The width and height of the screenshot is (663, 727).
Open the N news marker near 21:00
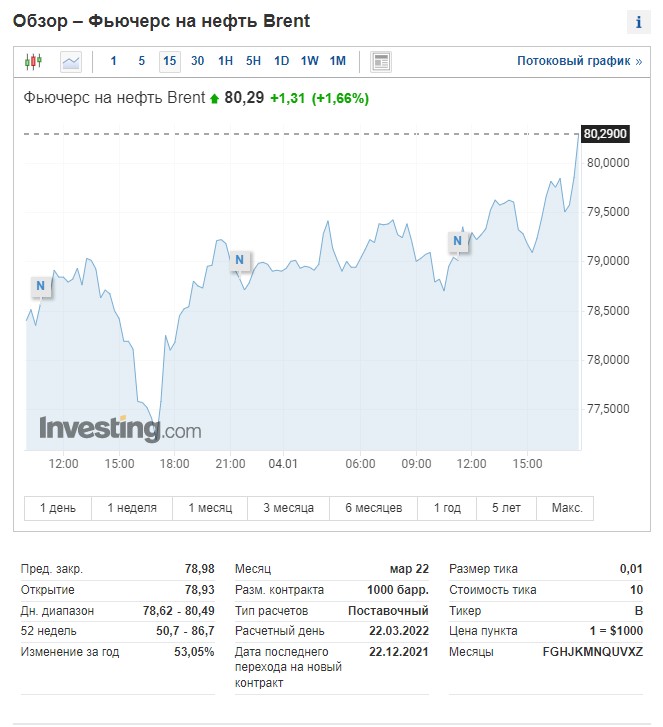(239, 261)
